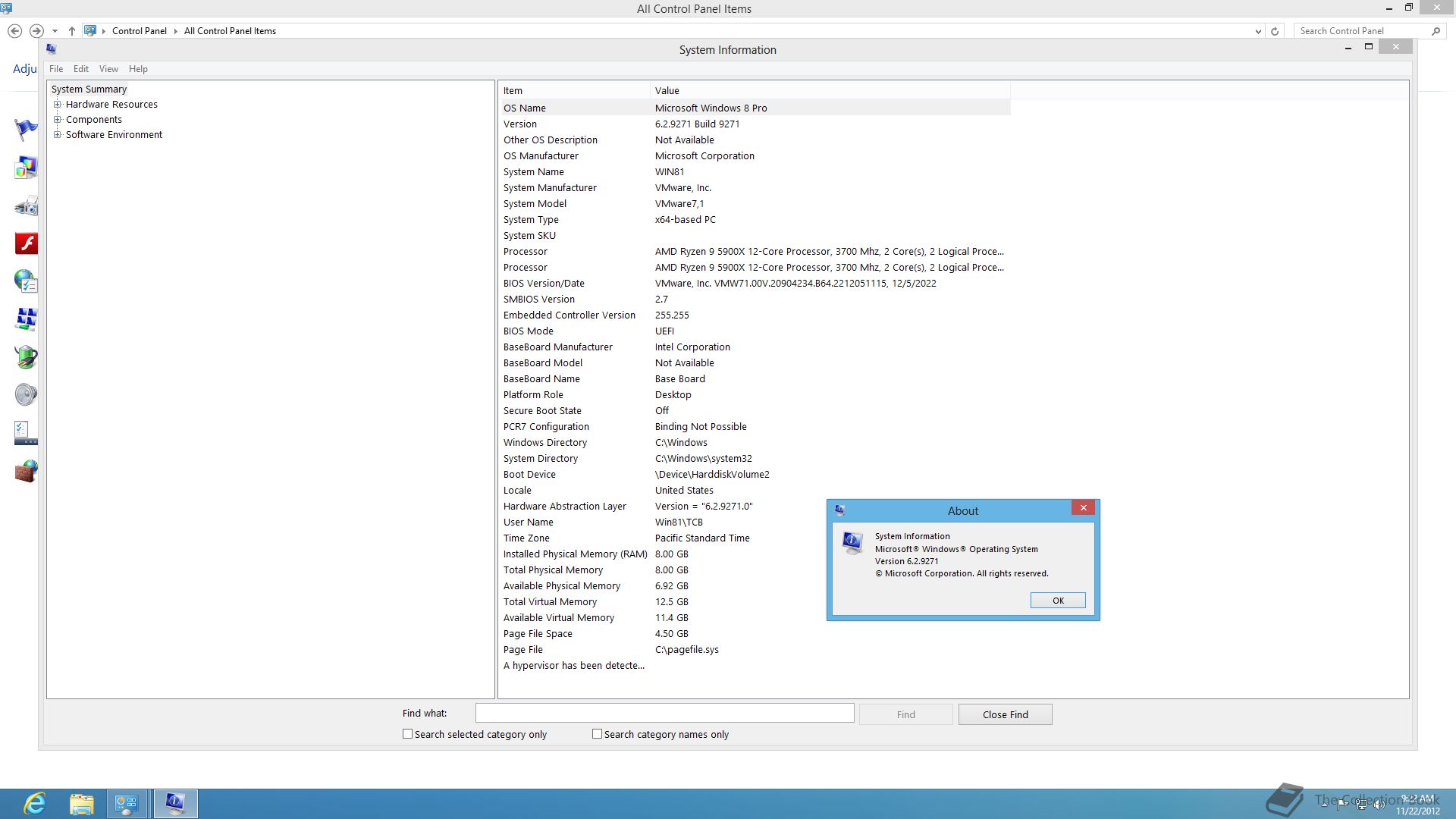The image size is (1456, 819).
Task: Open Internet Options globe-checklist icon
Action: click(26, 281)
